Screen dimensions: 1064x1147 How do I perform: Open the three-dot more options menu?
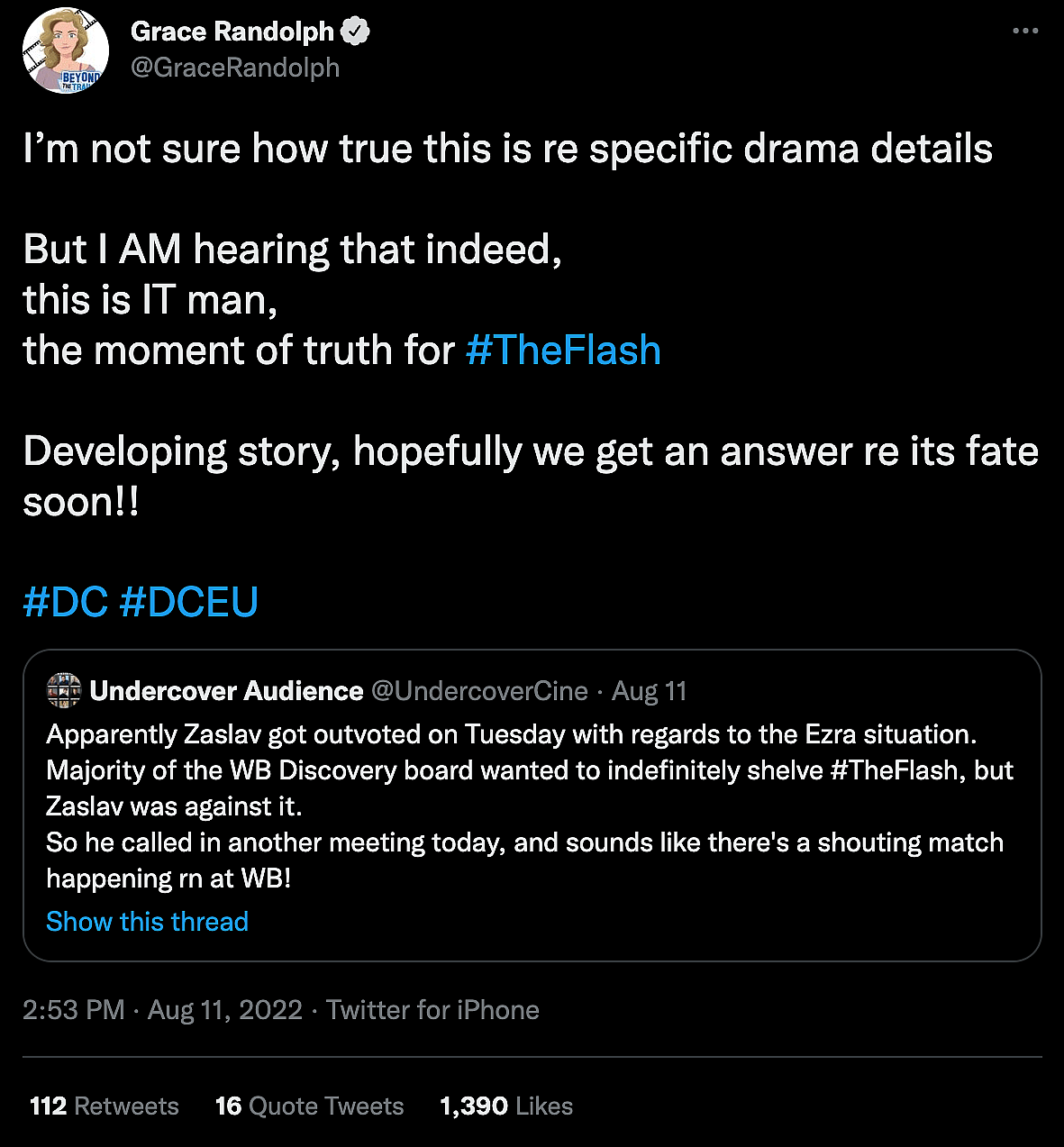(x=1025, y=31)
